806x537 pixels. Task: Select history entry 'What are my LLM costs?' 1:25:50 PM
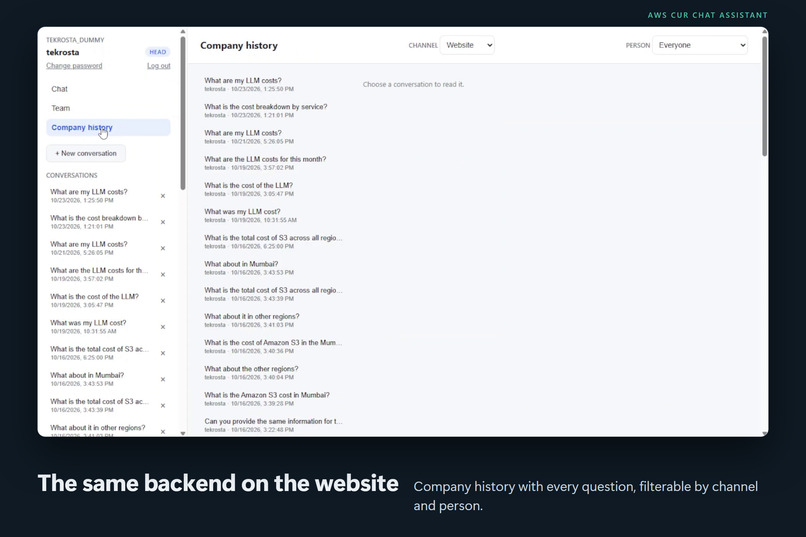point(273,84)
